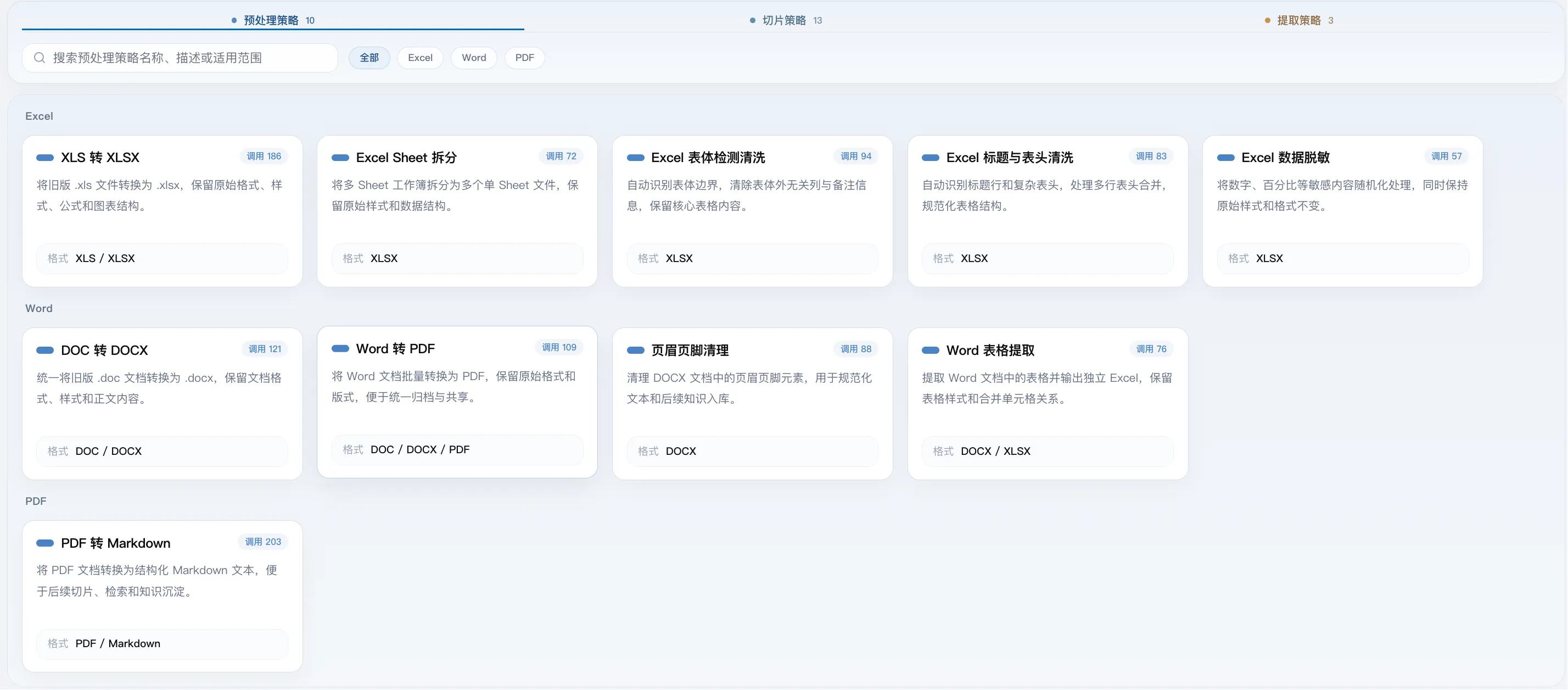Click the format row DOC / DOCX
This screenshot has height=690, width=1568.
pos(162,452)
